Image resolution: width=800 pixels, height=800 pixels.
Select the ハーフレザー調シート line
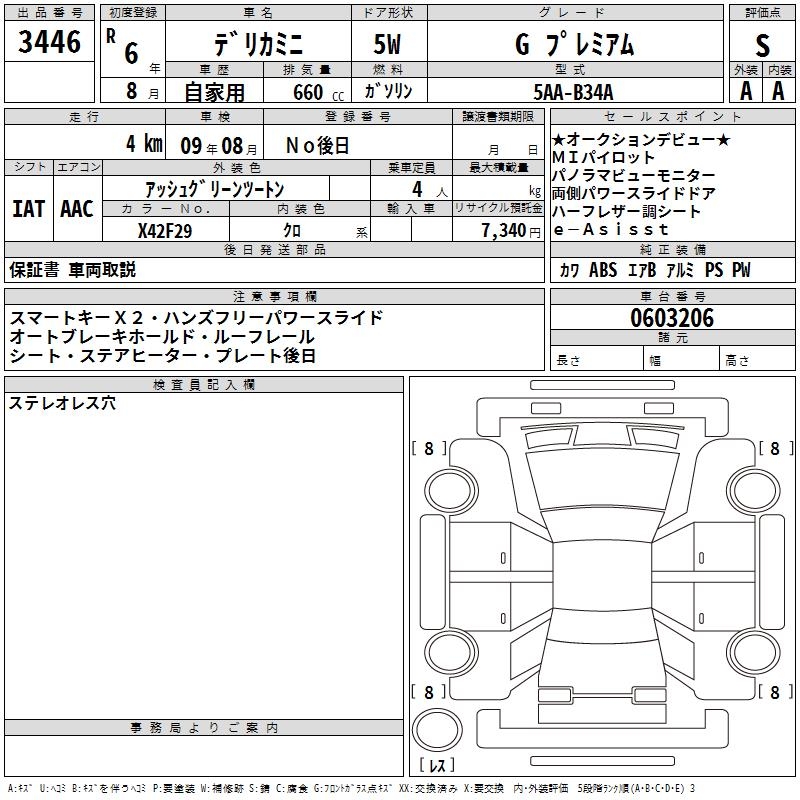tap(626, 211)
